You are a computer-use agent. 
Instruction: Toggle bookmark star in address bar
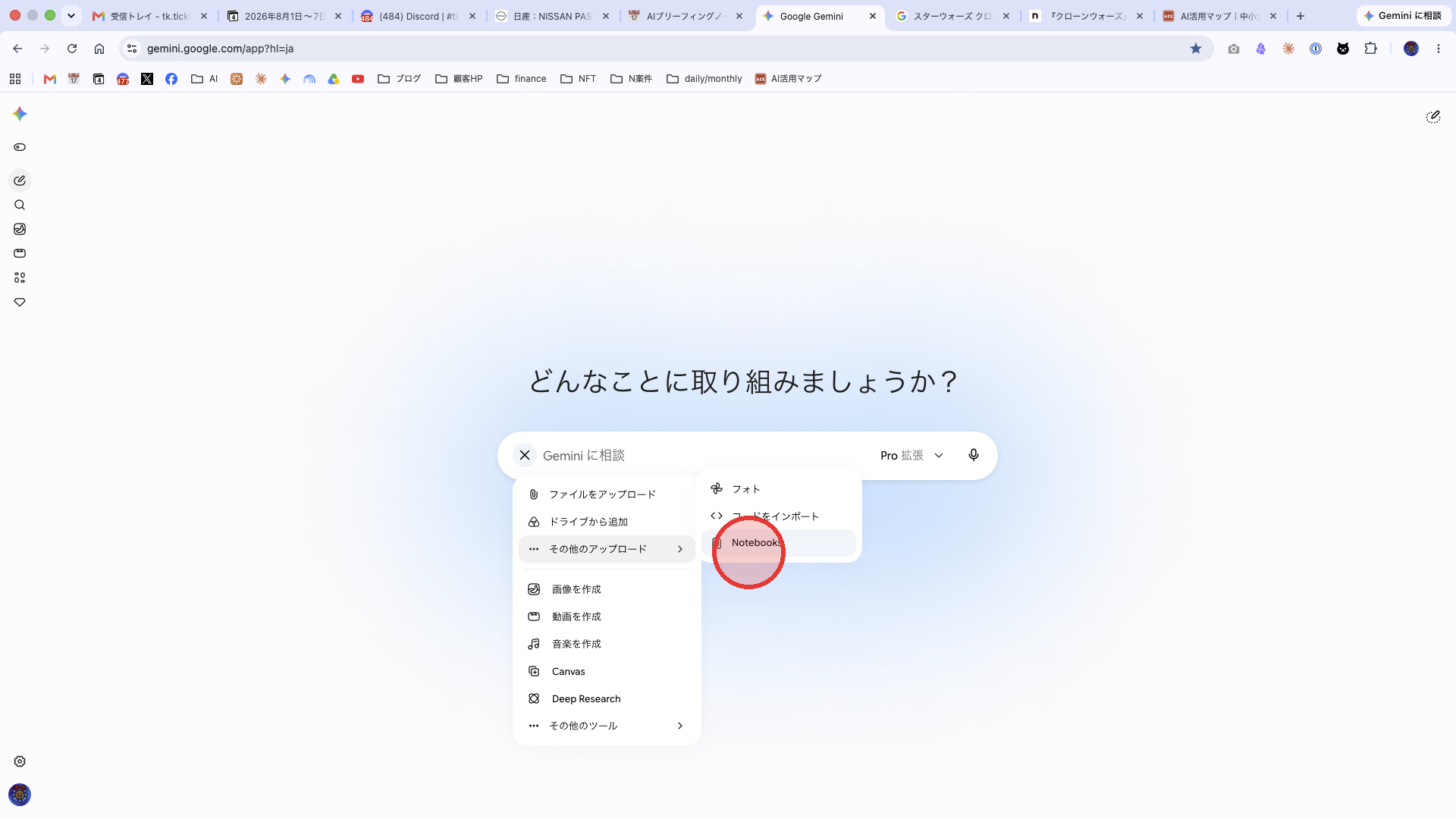(x=1196, y=49)
